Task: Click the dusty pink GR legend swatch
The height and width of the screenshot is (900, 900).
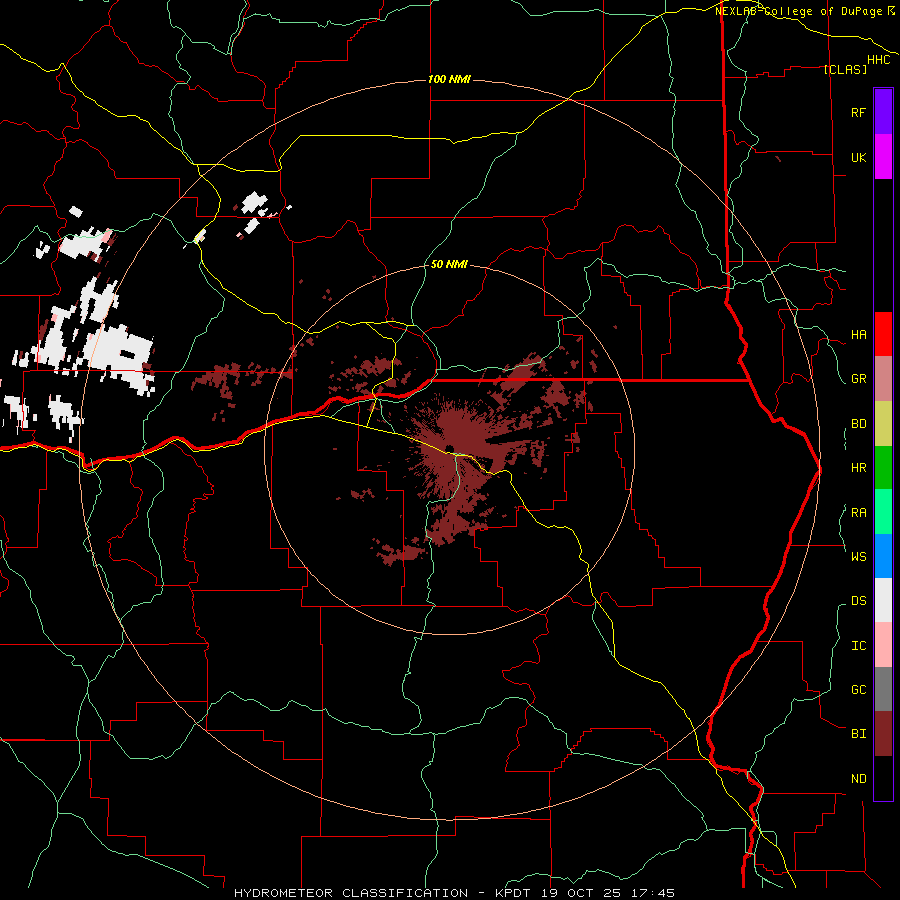Action: coord(883,379)
